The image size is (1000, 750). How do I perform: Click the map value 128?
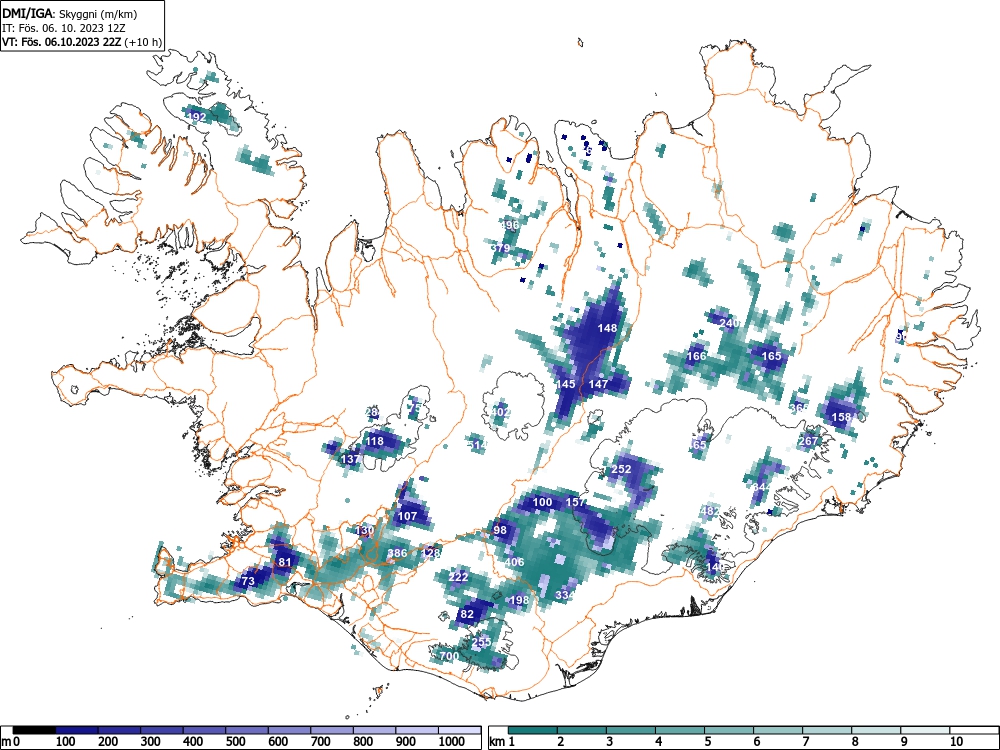click(x=432, y=553)
